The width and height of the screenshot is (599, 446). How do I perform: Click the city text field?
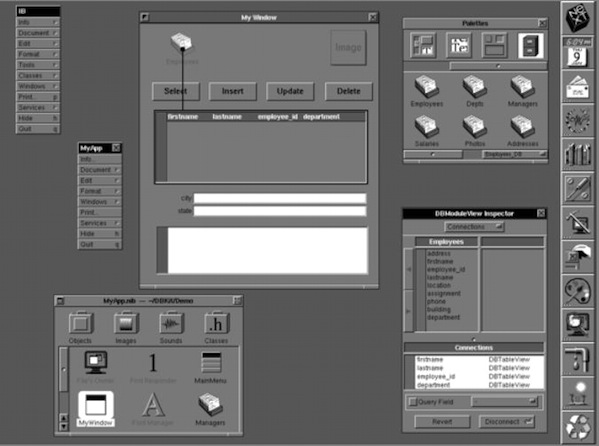tap(280, 198)
